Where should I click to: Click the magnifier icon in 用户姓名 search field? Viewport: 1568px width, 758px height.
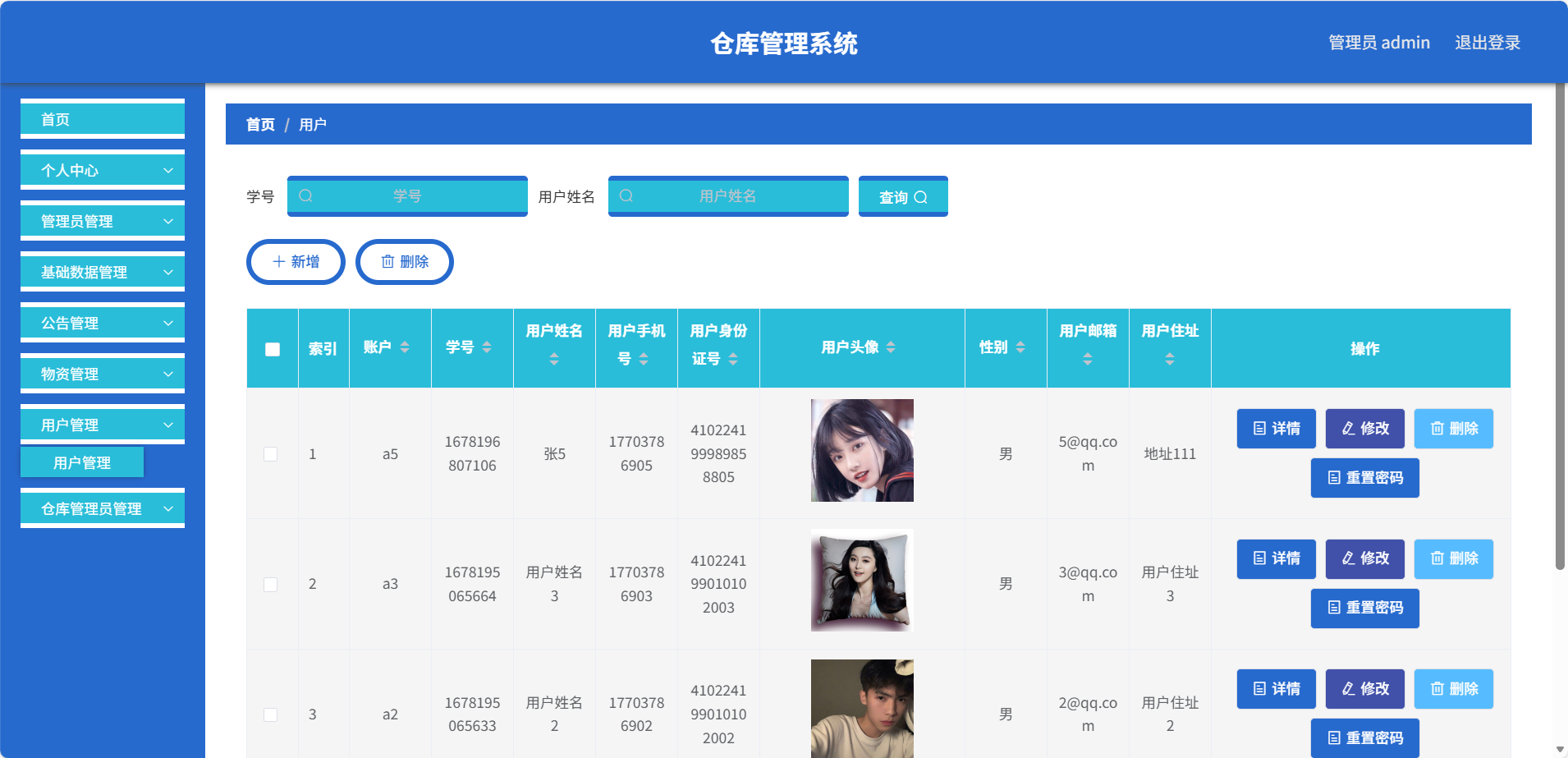click(x=626, y=196)
